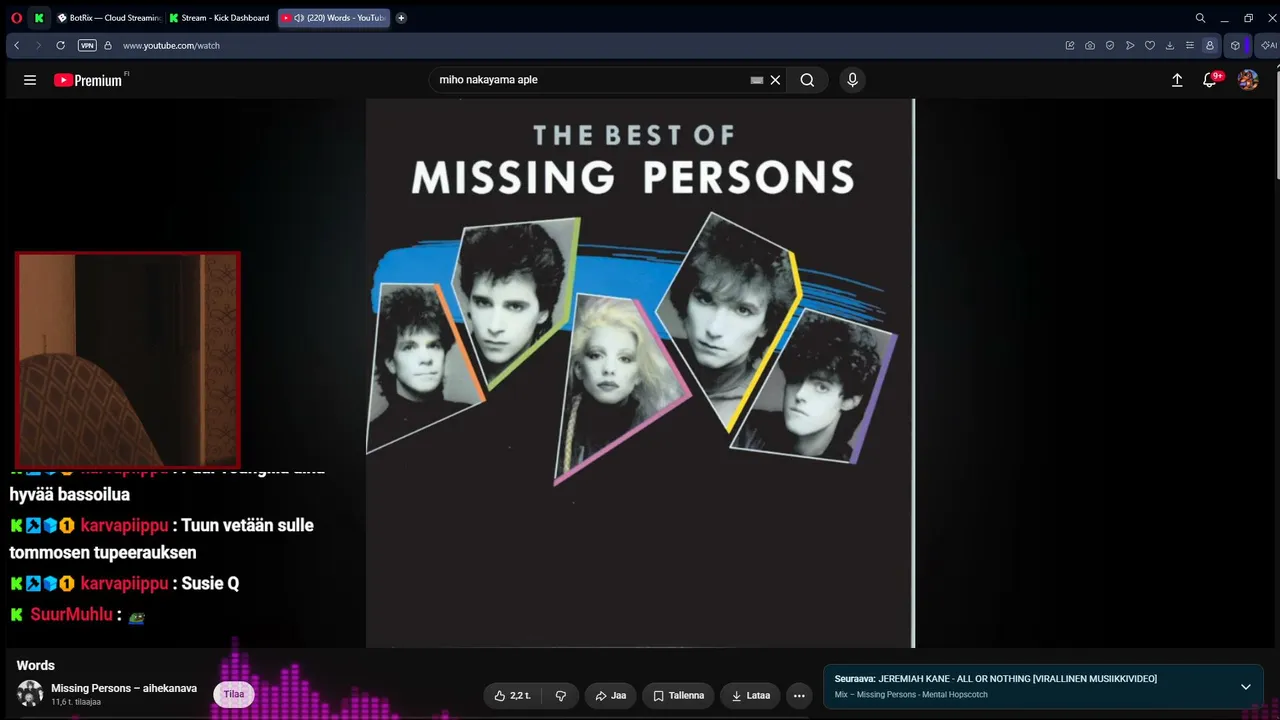
Task: Open the YouTube upload/create button
Action: pos(1177,80)
